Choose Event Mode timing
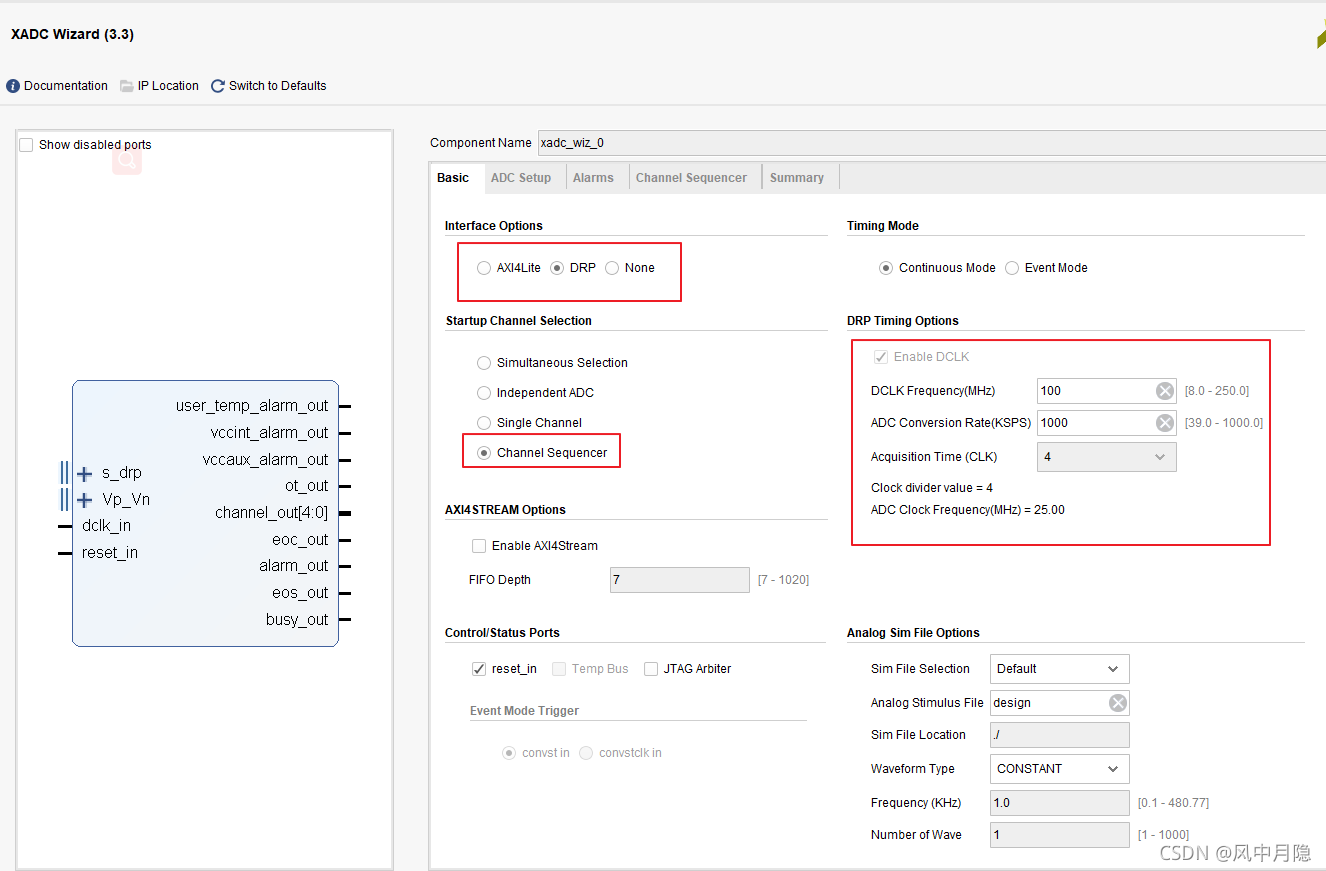The width and height of the screenshot is (1326, 871). 1012,268
